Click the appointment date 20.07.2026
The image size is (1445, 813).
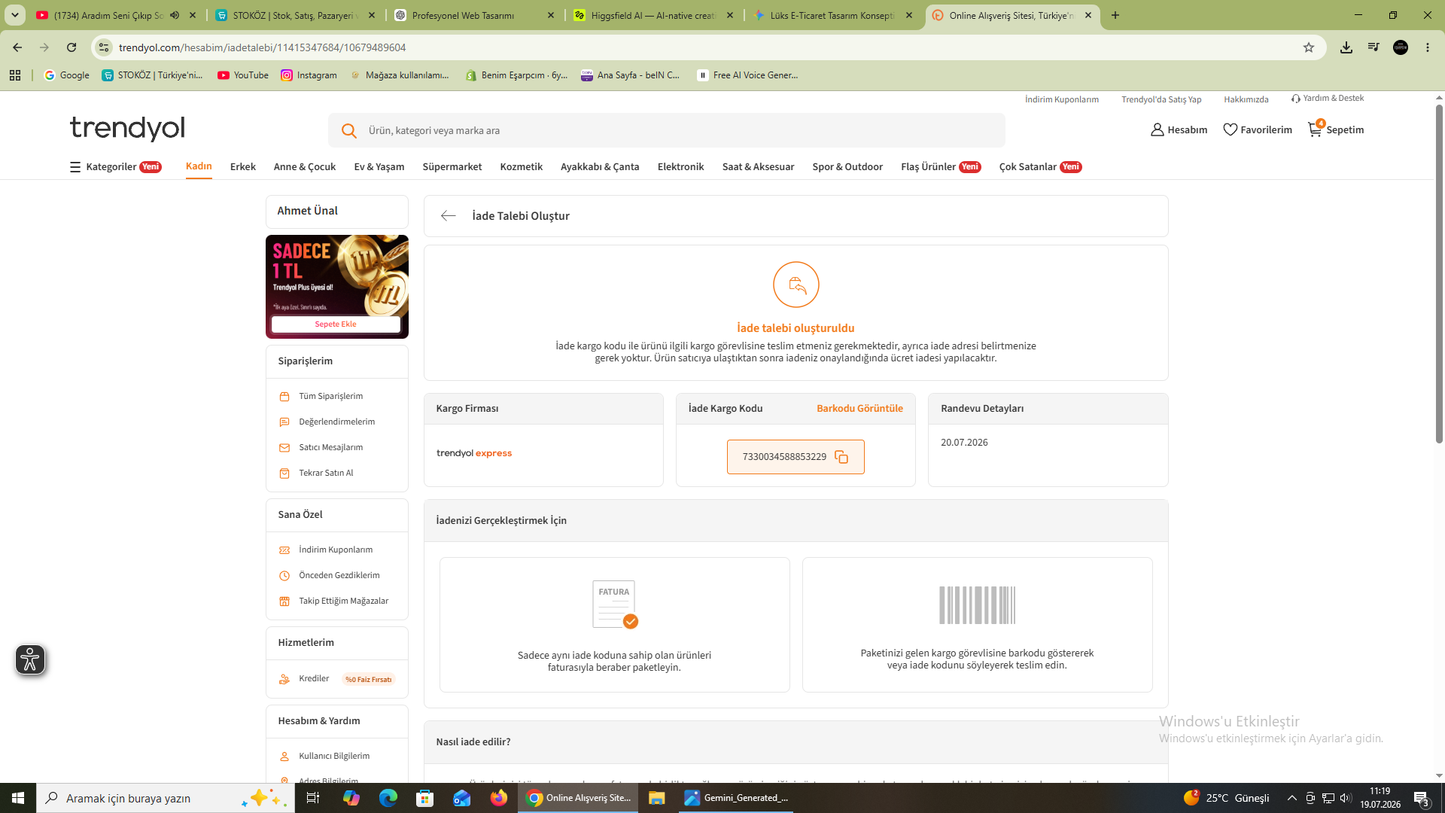[x=964, y=442]
